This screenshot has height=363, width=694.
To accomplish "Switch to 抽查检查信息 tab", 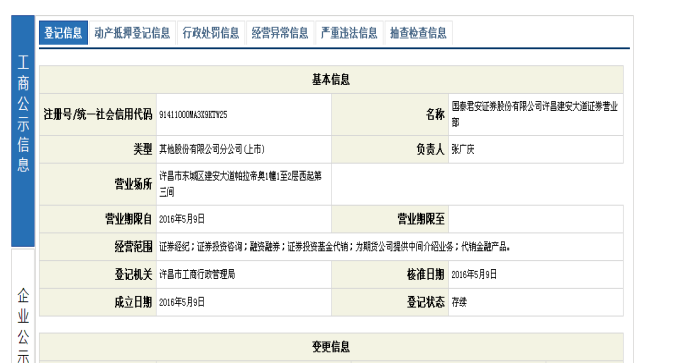I will (418, 33).
